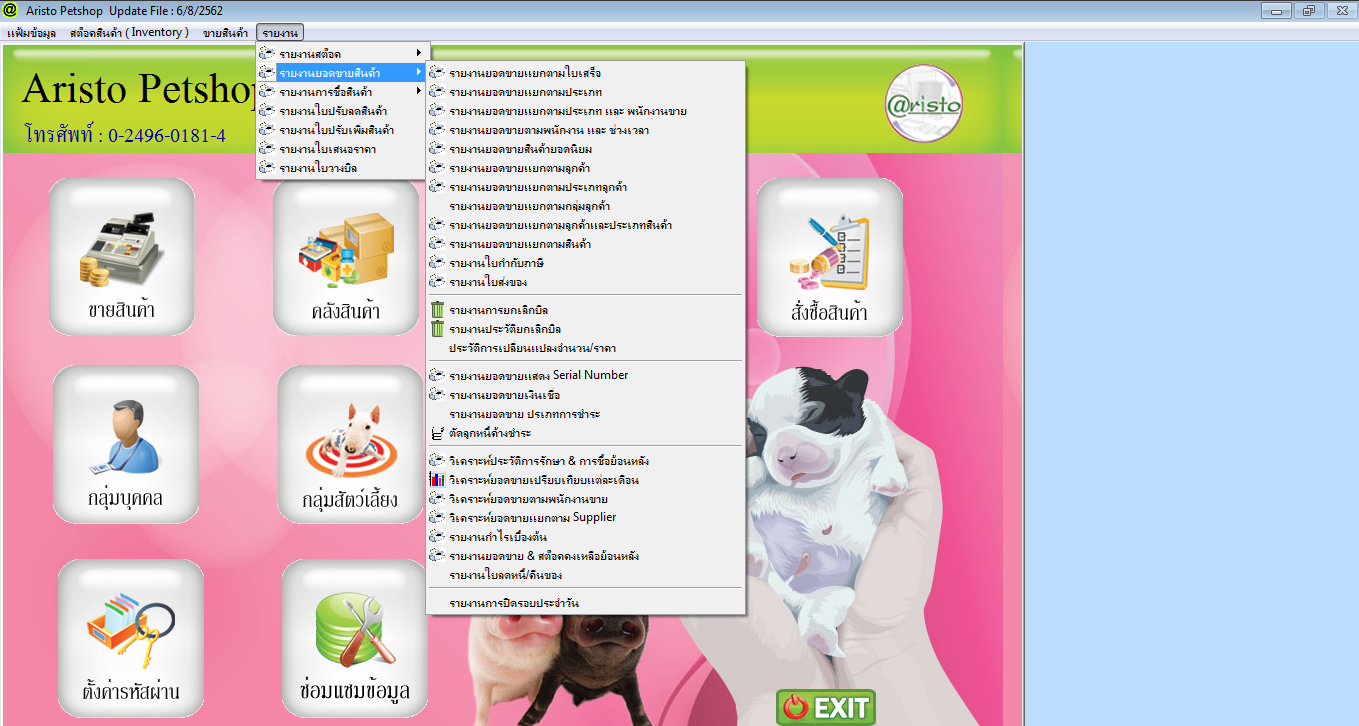Viewport: 1359px width, 726px height.
Task: Select รายงานใบปรับลดสินค้า
Action: [343, 111]
